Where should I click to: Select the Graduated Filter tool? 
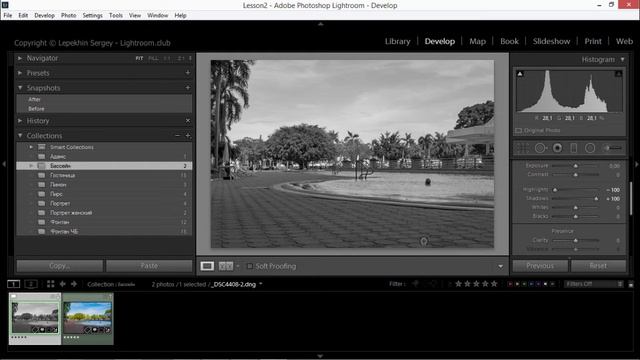tap(573, 148)
